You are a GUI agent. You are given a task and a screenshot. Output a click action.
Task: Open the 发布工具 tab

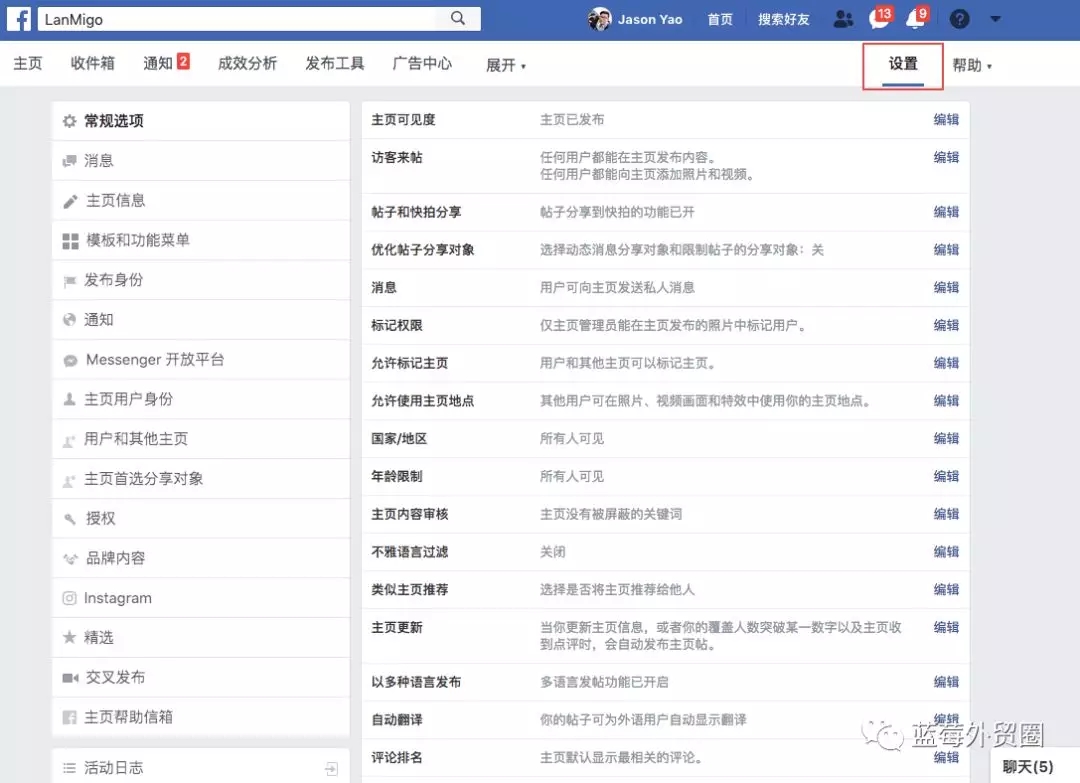[x=334, y=63]
